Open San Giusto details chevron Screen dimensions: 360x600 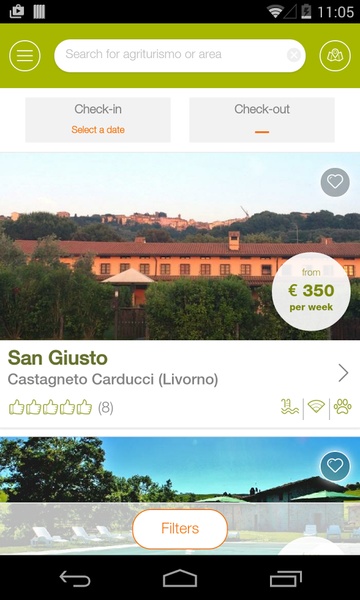pos(343,373)
